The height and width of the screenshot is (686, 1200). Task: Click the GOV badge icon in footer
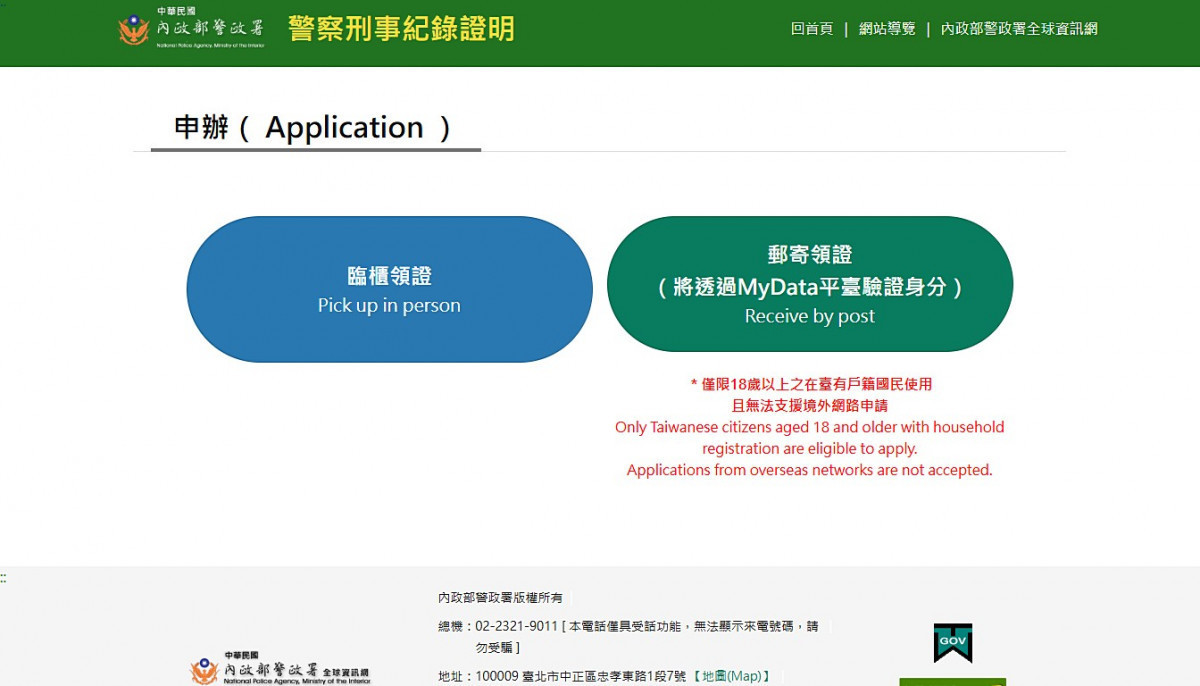tap(953, 643)
